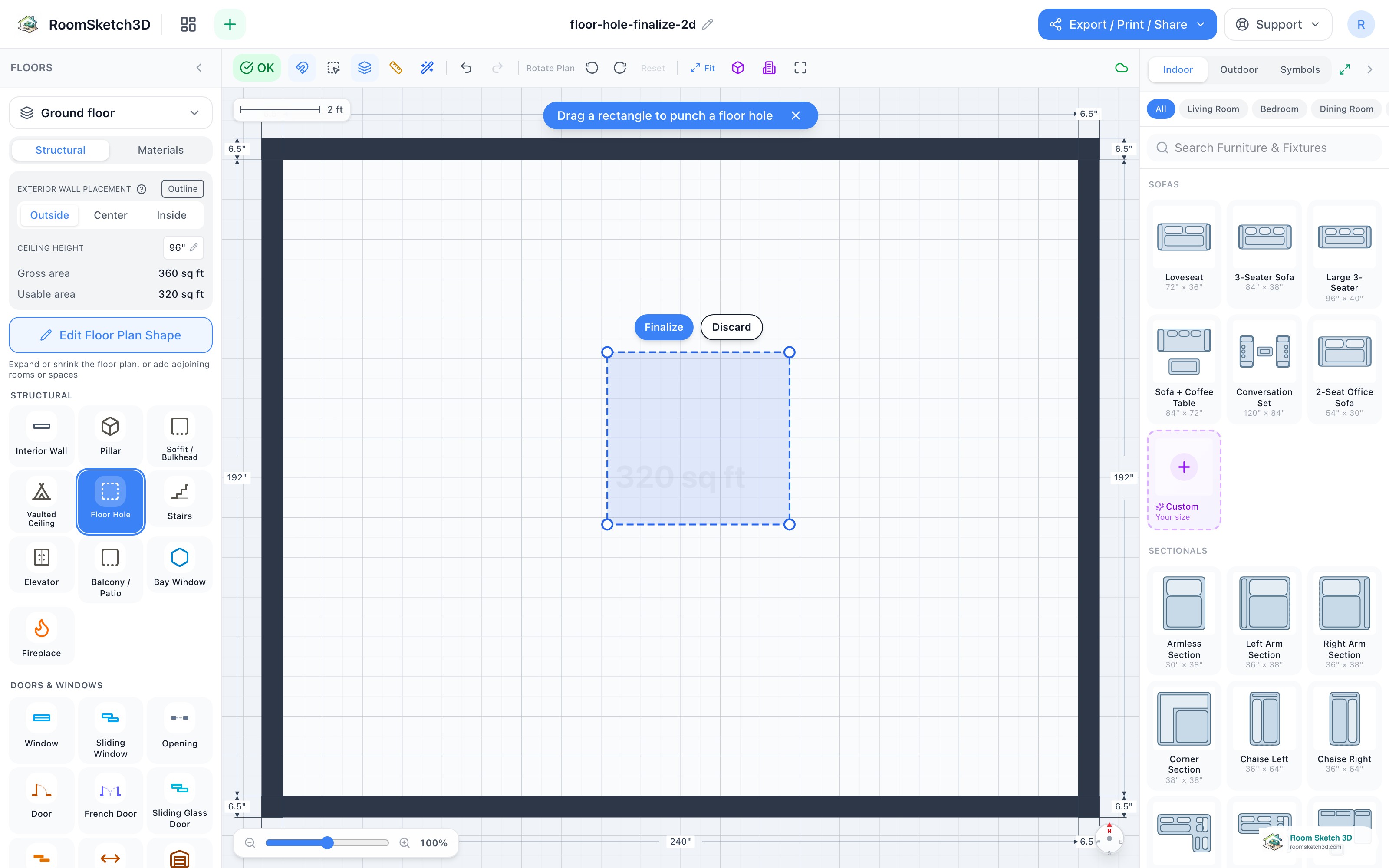Open the building elevation view icon

[x=769, y=68]
